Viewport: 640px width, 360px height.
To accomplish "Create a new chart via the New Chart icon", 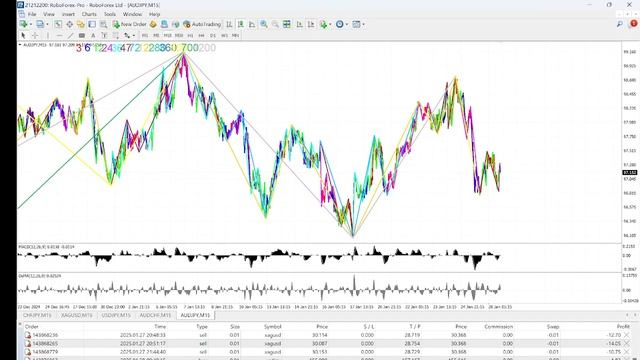I will (23, 24).
